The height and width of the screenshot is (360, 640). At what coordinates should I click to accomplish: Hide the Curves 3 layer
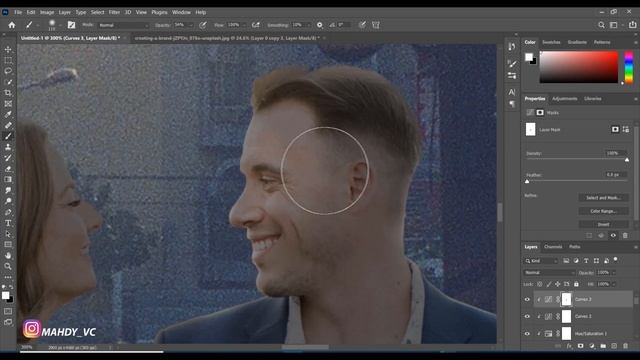tap(527, 299)
